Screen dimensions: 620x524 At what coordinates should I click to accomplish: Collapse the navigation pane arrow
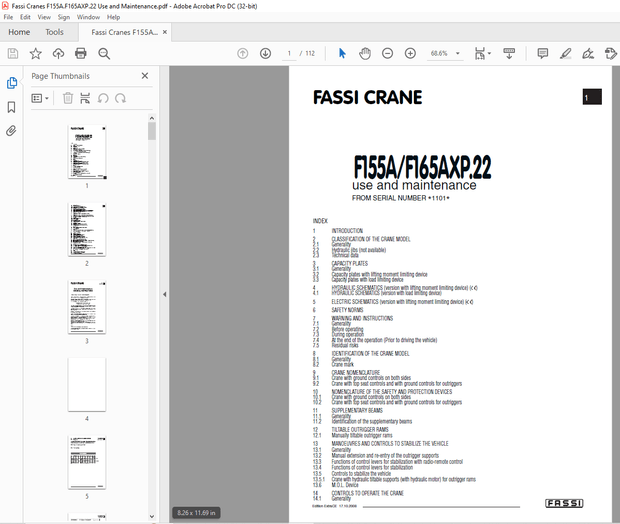tap(164, 294)
